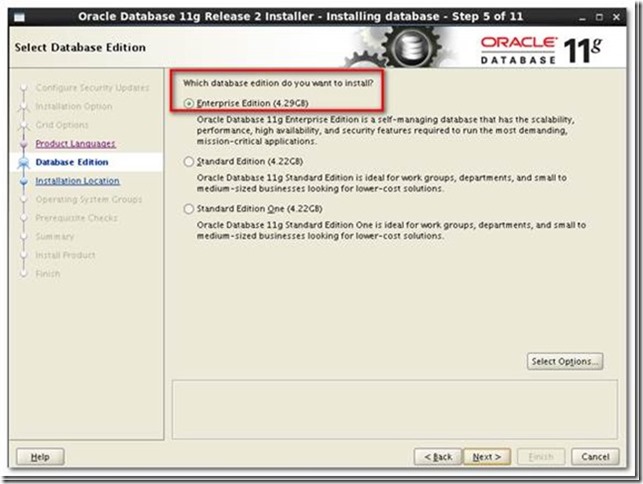
Task: Open the Select Options dialog
Action: click(565, 361)
